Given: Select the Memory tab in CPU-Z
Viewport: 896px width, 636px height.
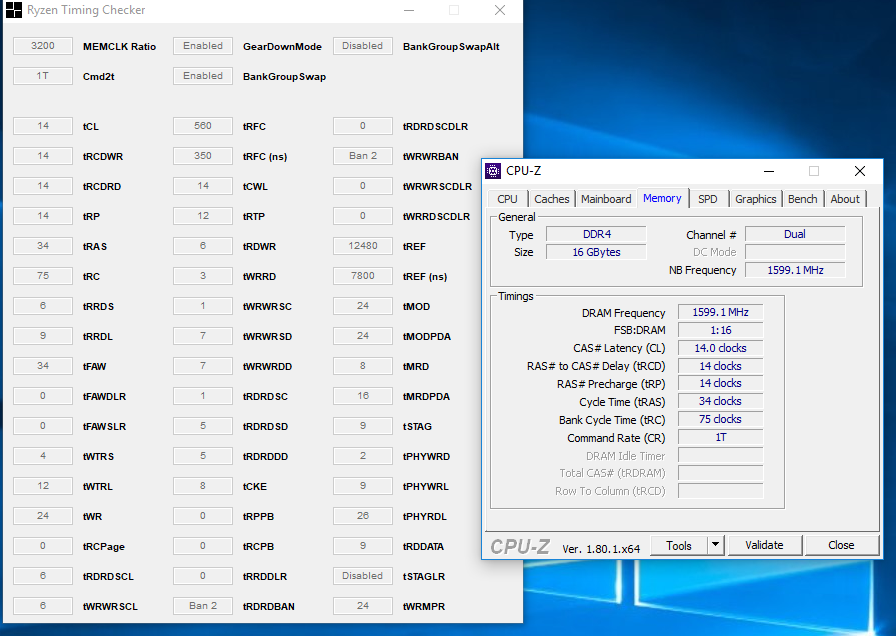Looking at the screenshot, I should pyautogui.click(x=662, y=198).
